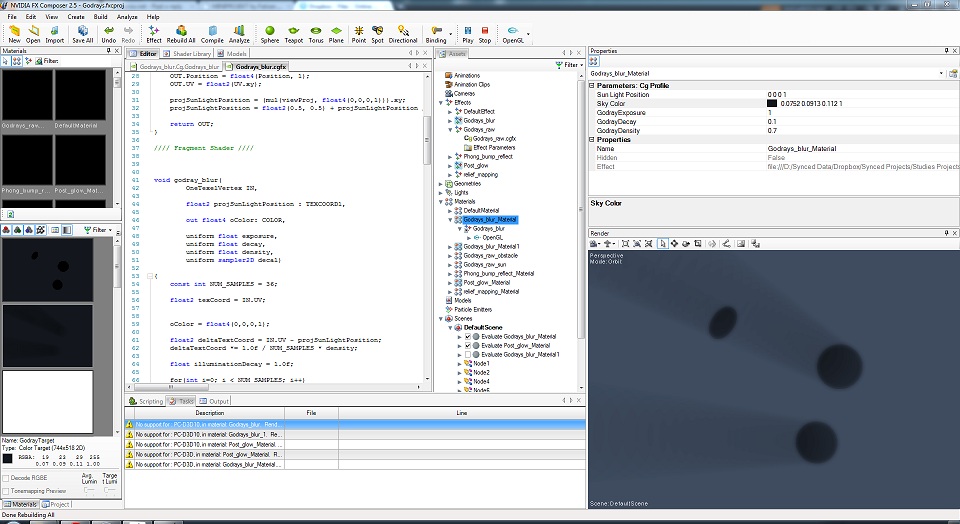
Task: Click the Play toolbar icon
Action: coord(467,33)
